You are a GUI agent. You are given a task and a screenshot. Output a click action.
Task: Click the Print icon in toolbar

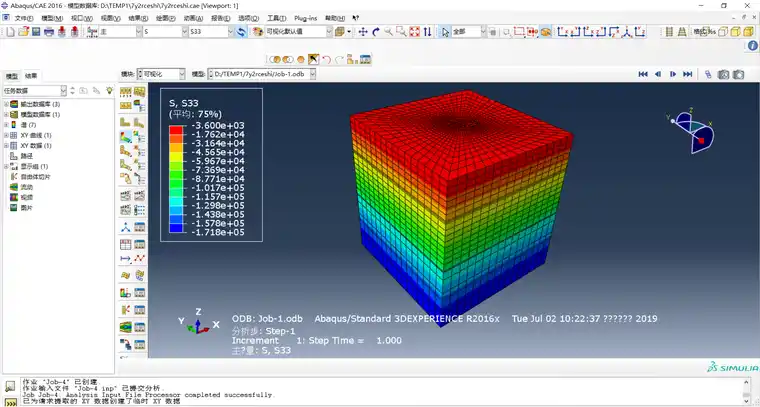coord(49,32)
